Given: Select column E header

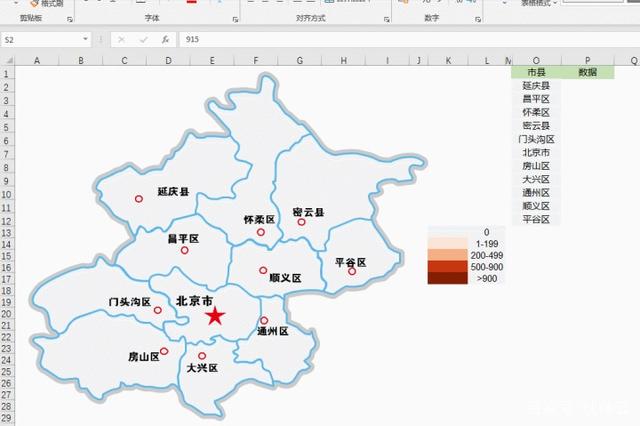Looking at the screenshot, I should (x=212, y=60).
